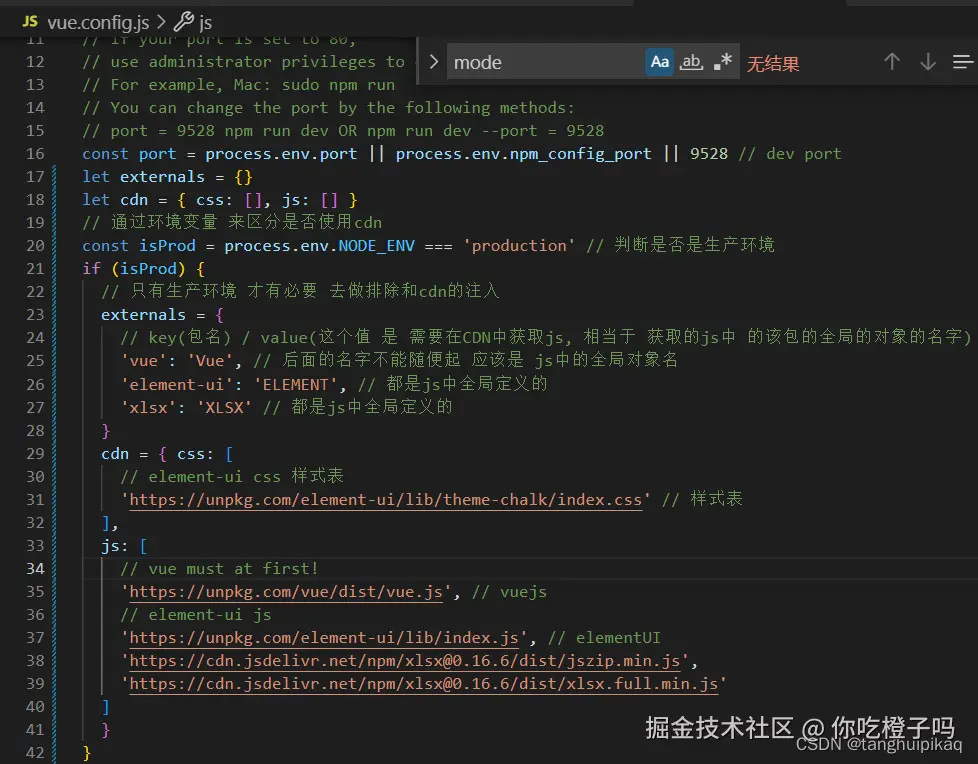
Task: Click the '// element-ui js' comment
Action: tap(195, 614)
